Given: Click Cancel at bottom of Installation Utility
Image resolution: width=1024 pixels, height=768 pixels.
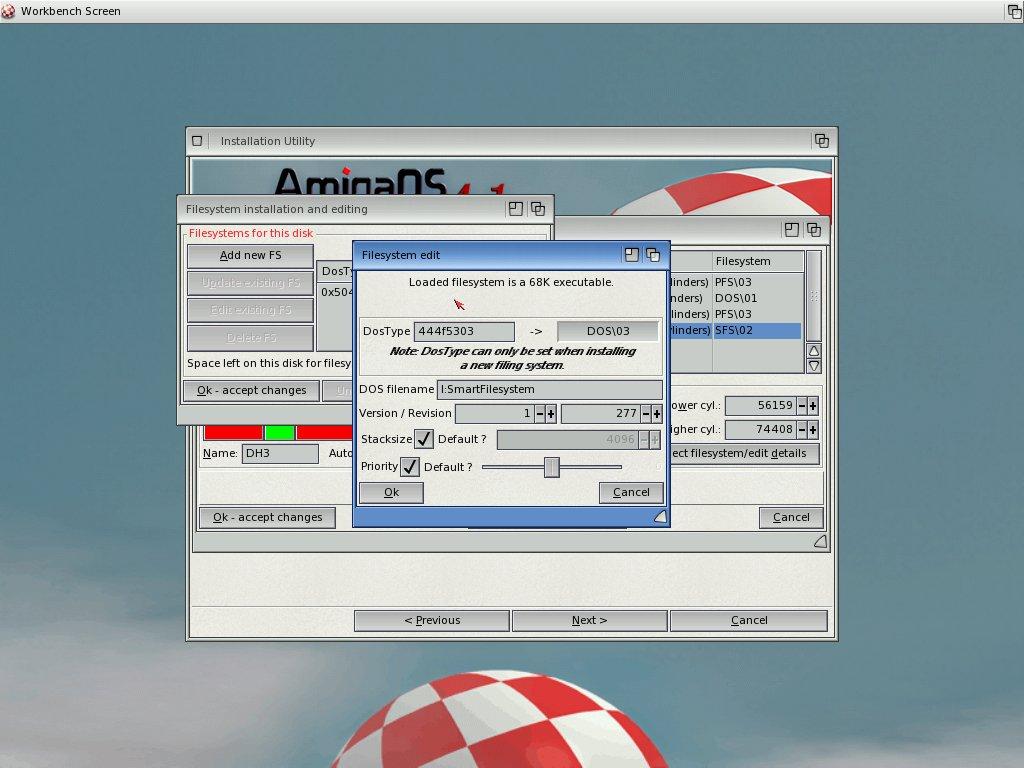Looking at the screenshot, I should (748, 620).
